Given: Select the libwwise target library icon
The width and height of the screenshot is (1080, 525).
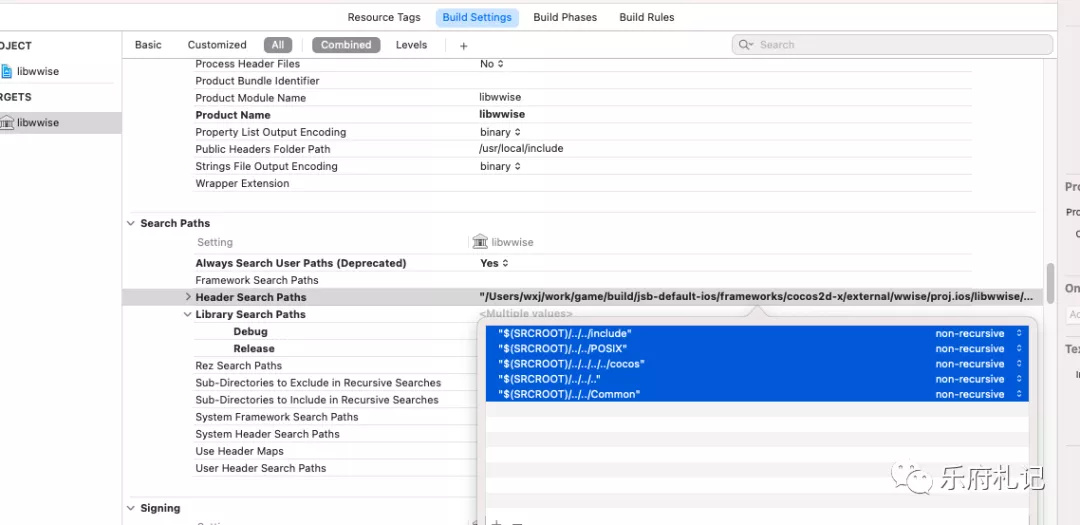Looking at the screenshot, I should click(x=7, y=123).
